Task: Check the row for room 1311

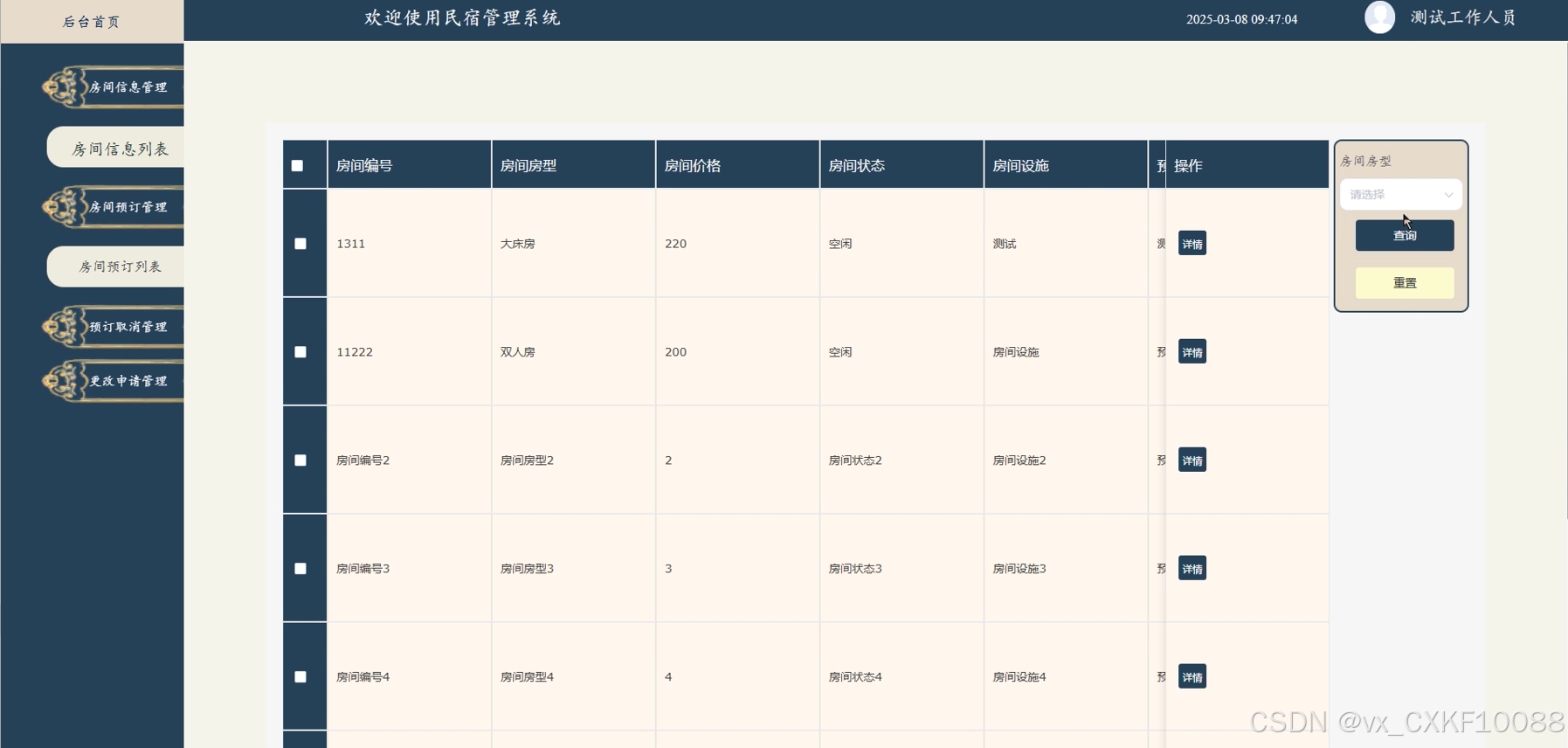Action: coord(300,244)
